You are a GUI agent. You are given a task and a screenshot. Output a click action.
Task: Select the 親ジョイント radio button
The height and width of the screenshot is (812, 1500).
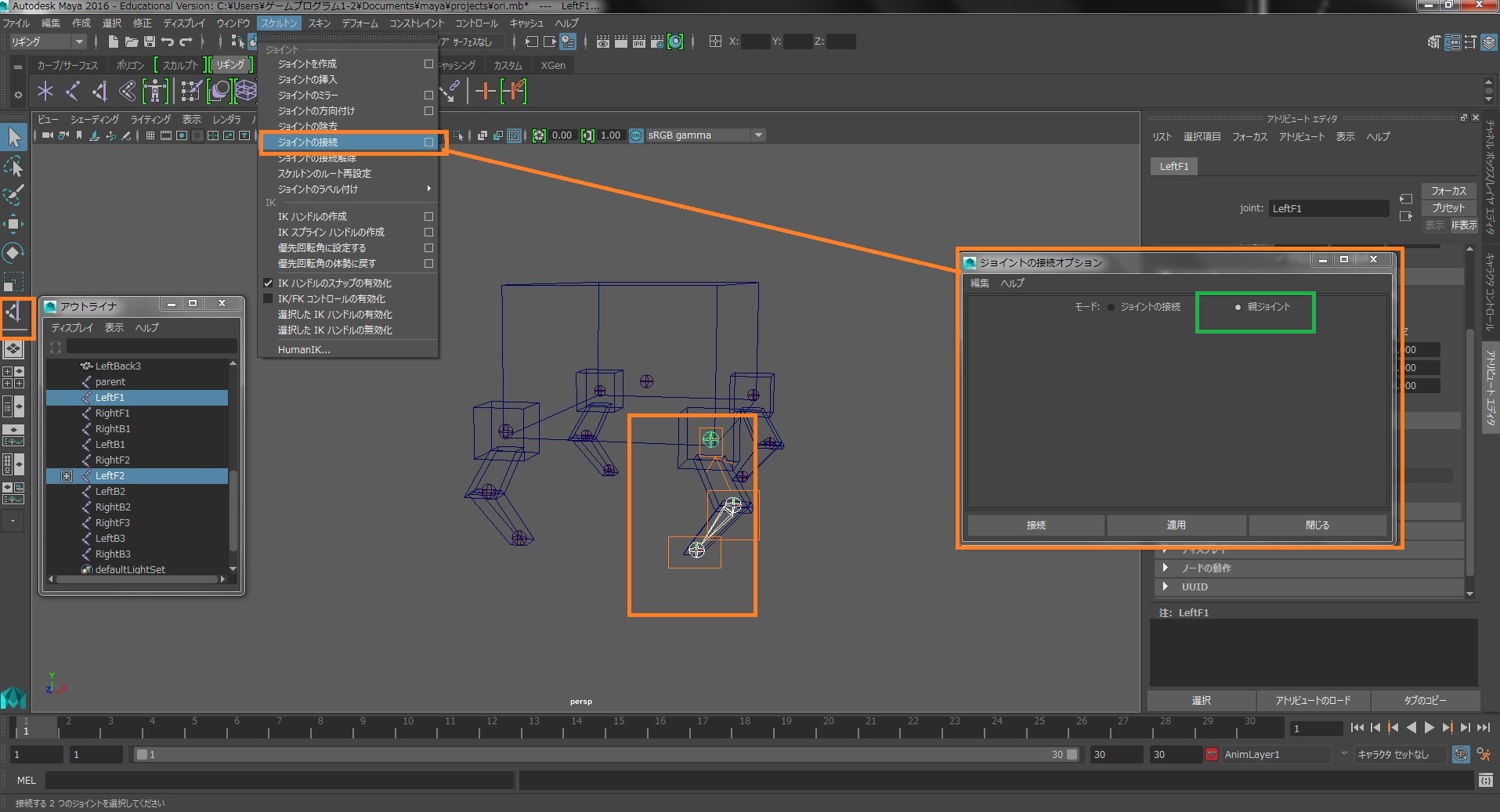[x=1238, y=307]
